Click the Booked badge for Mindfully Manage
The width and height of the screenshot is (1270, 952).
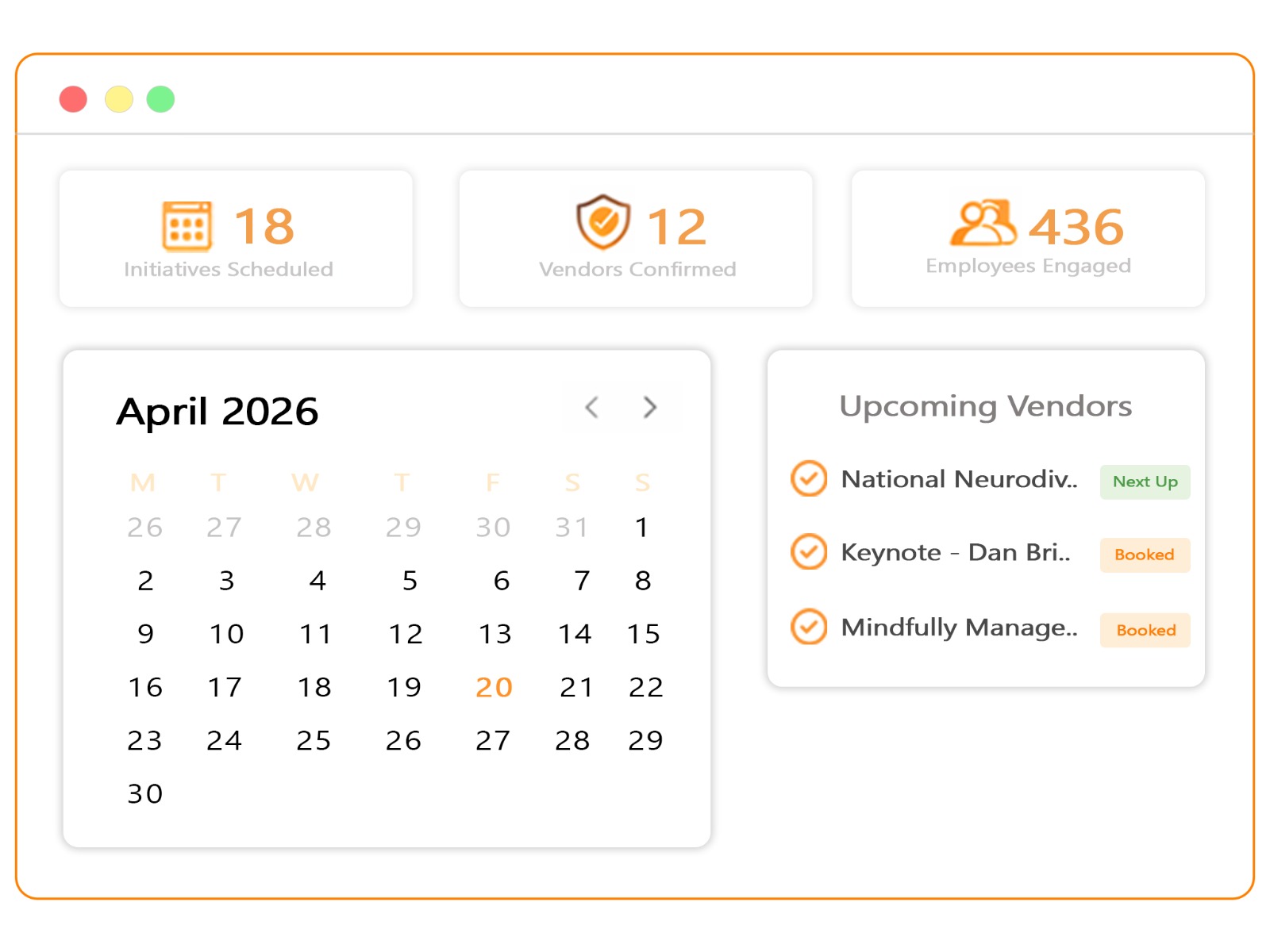click(1145, 630)
